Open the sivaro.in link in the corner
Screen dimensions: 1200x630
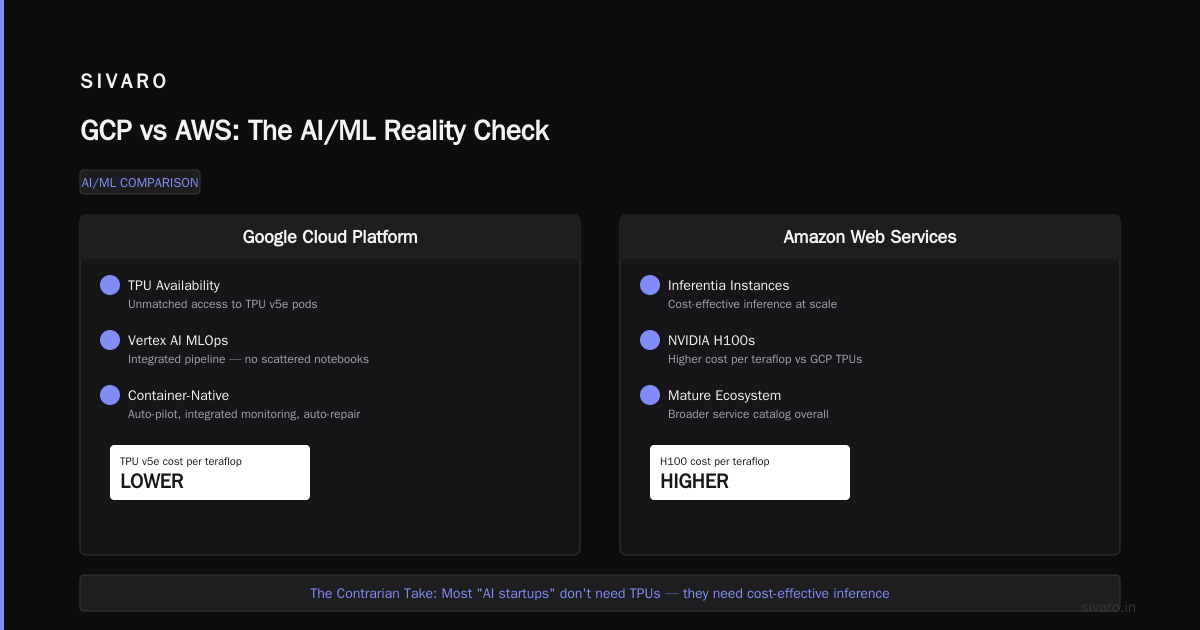point(1110,607)
